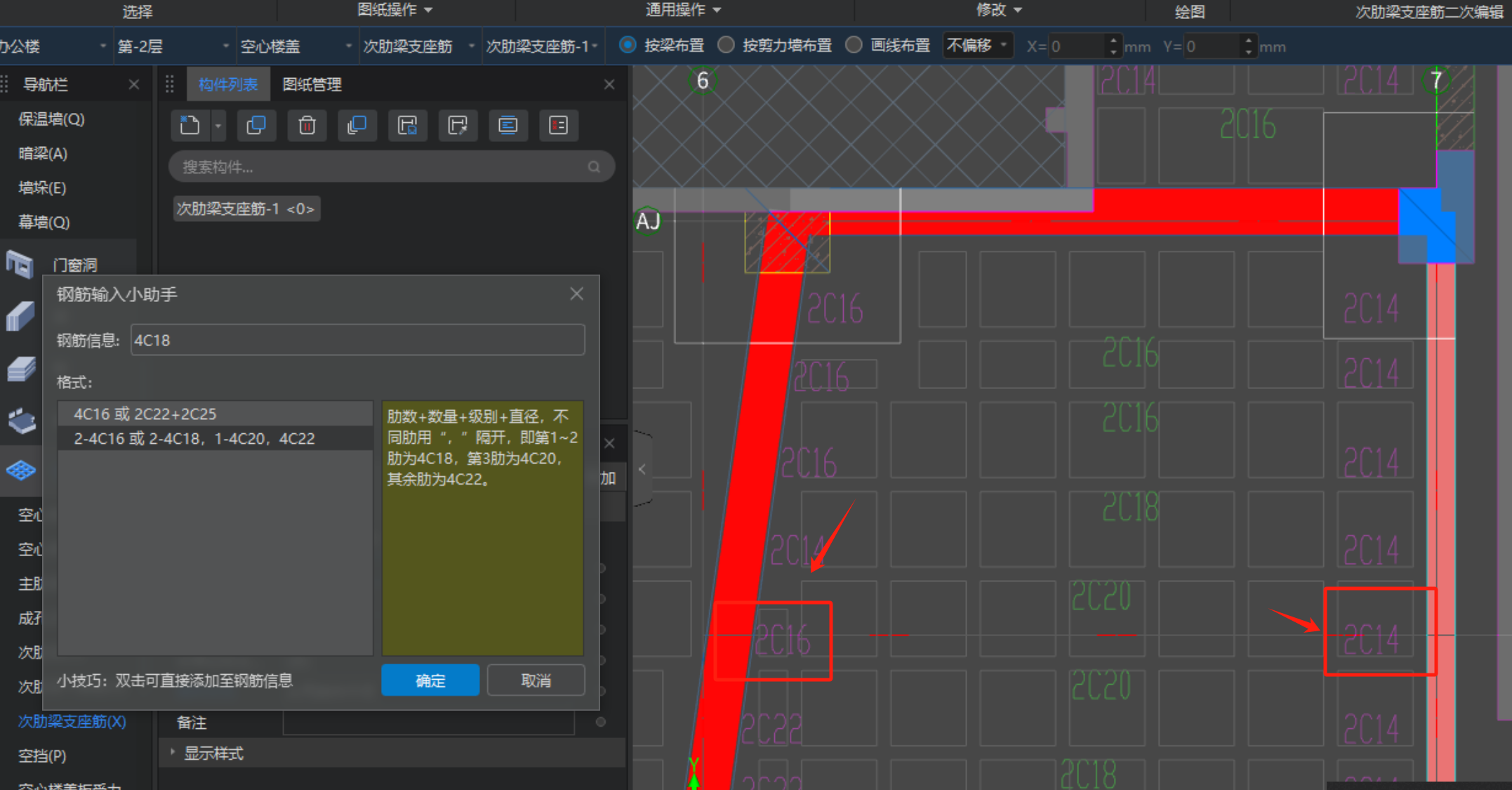The height and width of the screenshot is (790, 1512).
Task: Close the 导航栏 panel
Action: [134, 84]
